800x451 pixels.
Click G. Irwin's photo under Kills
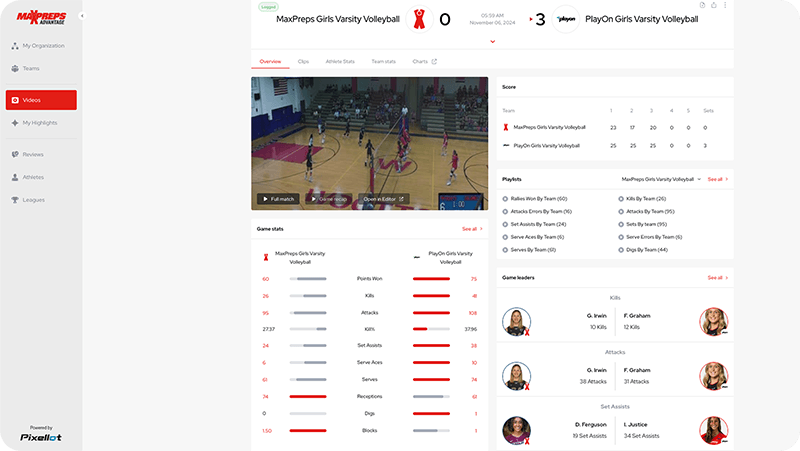516,321
